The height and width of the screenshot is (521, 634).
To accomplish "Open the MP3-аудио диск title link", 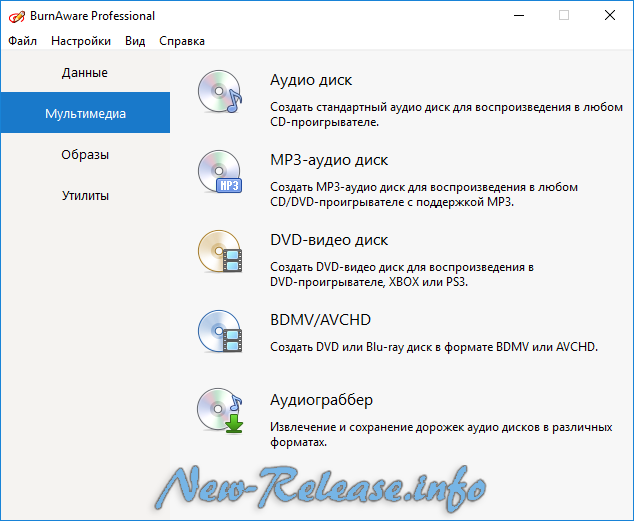I will (x=329, y=160).
